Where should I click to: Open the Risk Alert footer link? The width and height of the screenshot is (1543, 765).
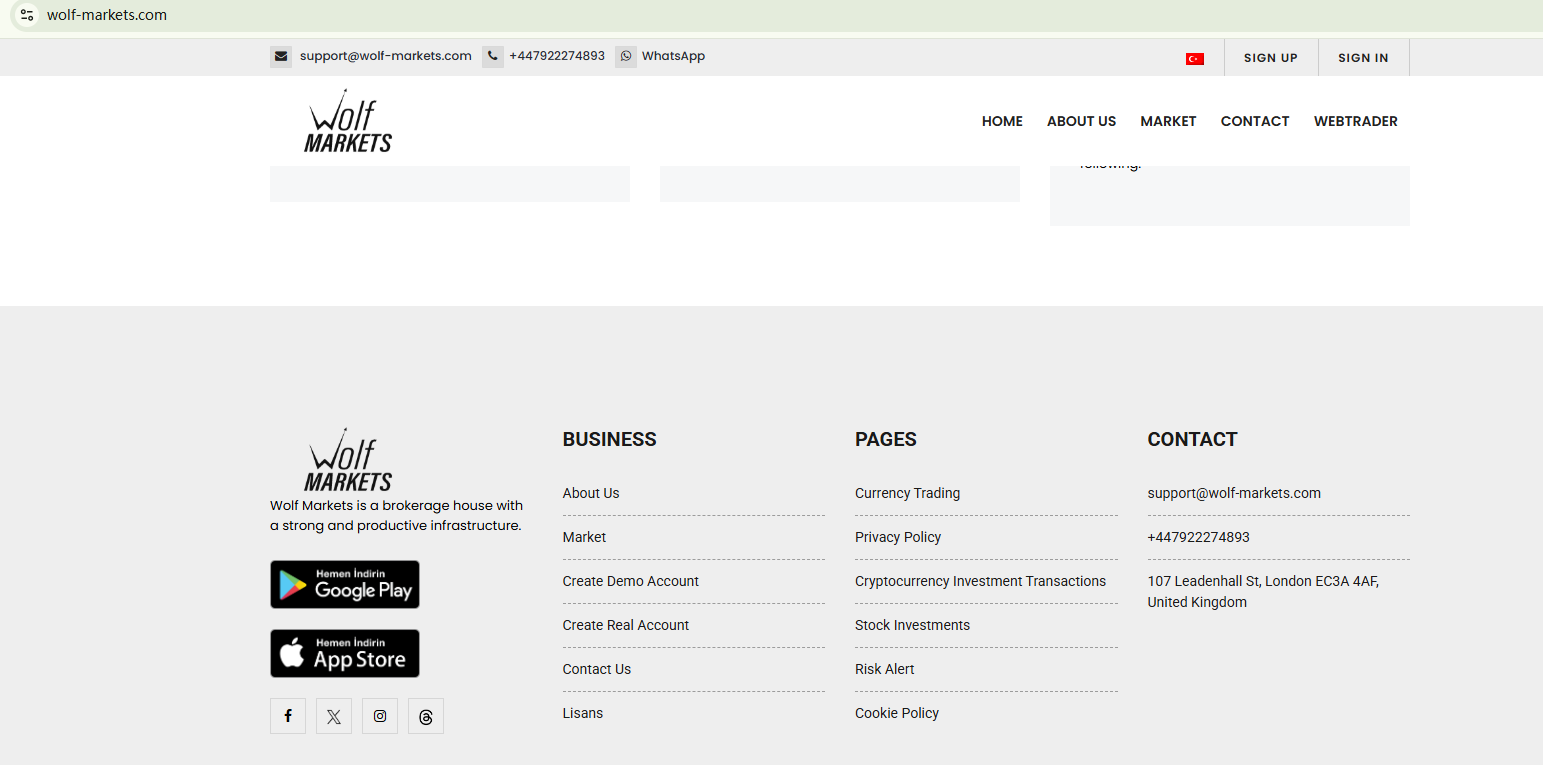pos(884,669)
